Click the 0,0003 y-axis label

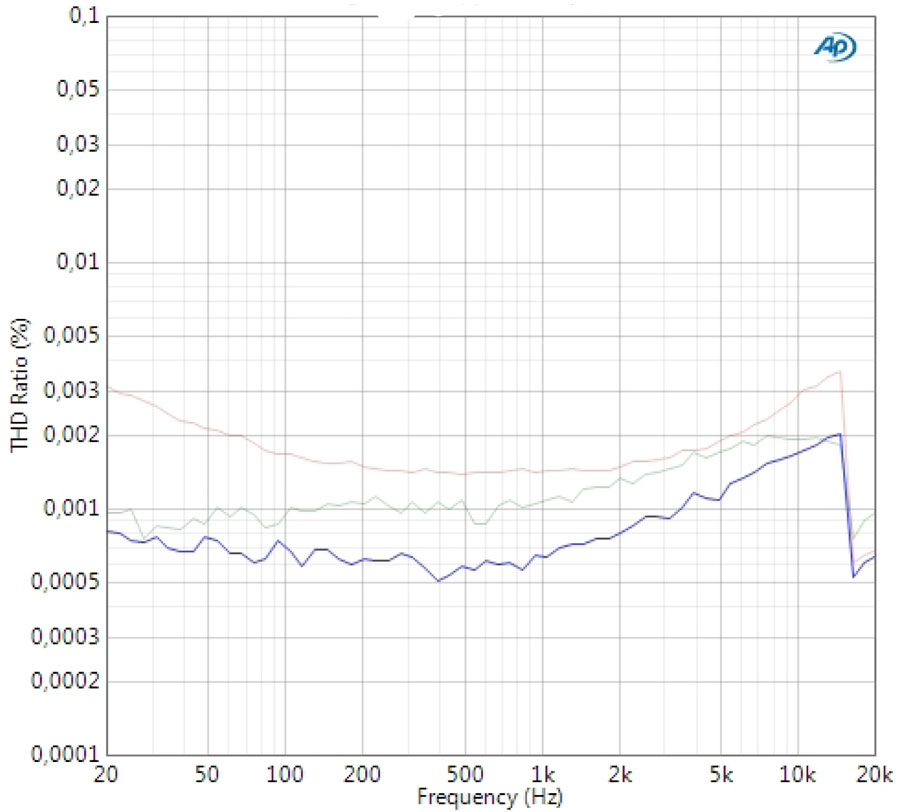[65, 637]
